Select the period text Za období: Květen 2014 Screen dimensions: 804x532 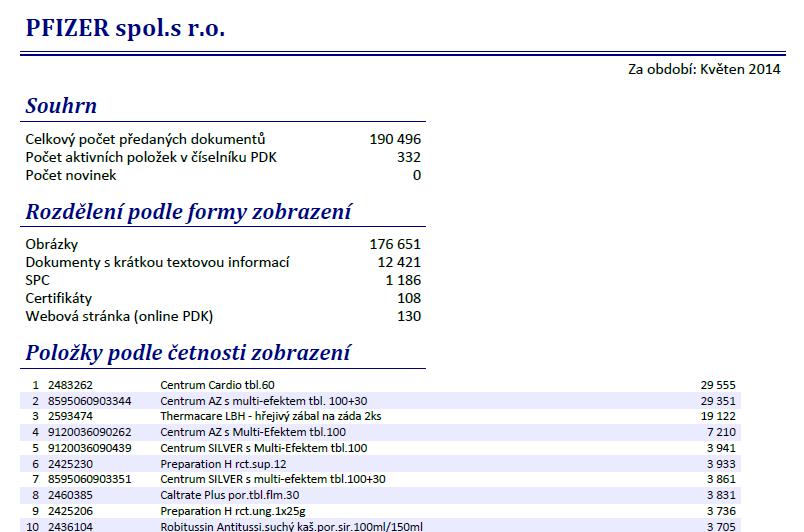point(704,69)
